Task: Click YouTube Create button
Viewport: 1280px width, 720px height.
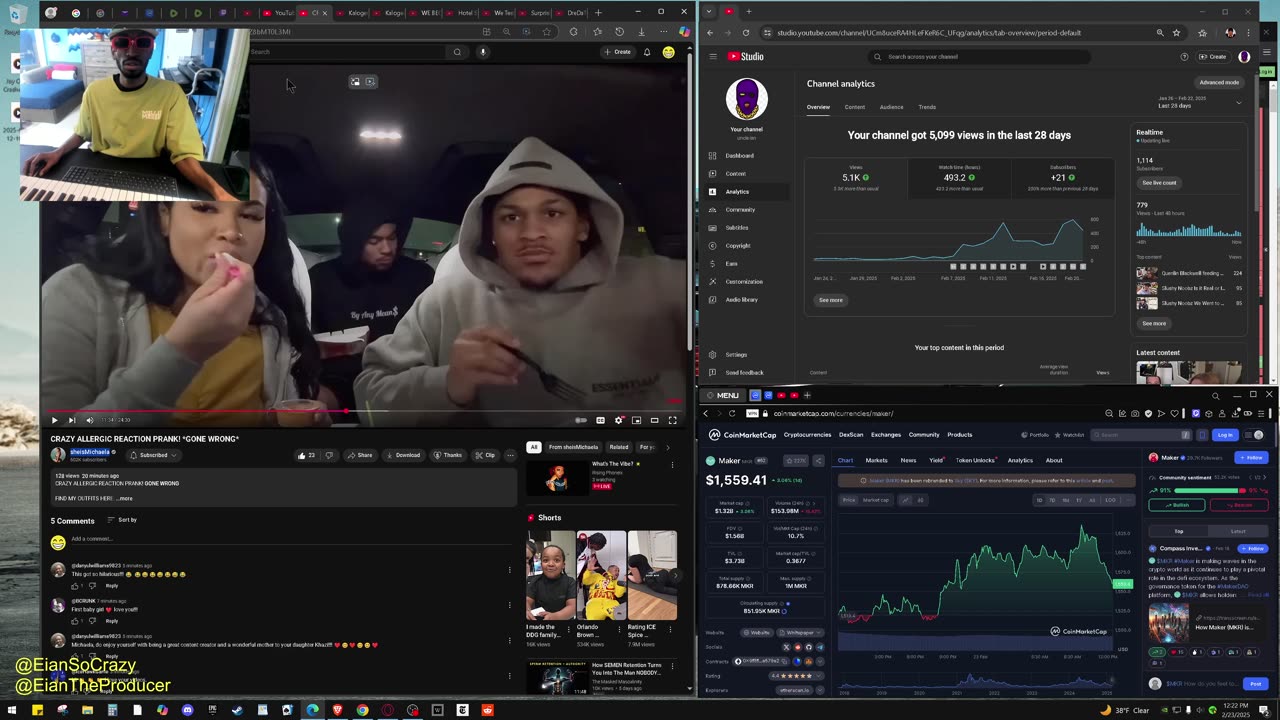Action: [618, 52]
